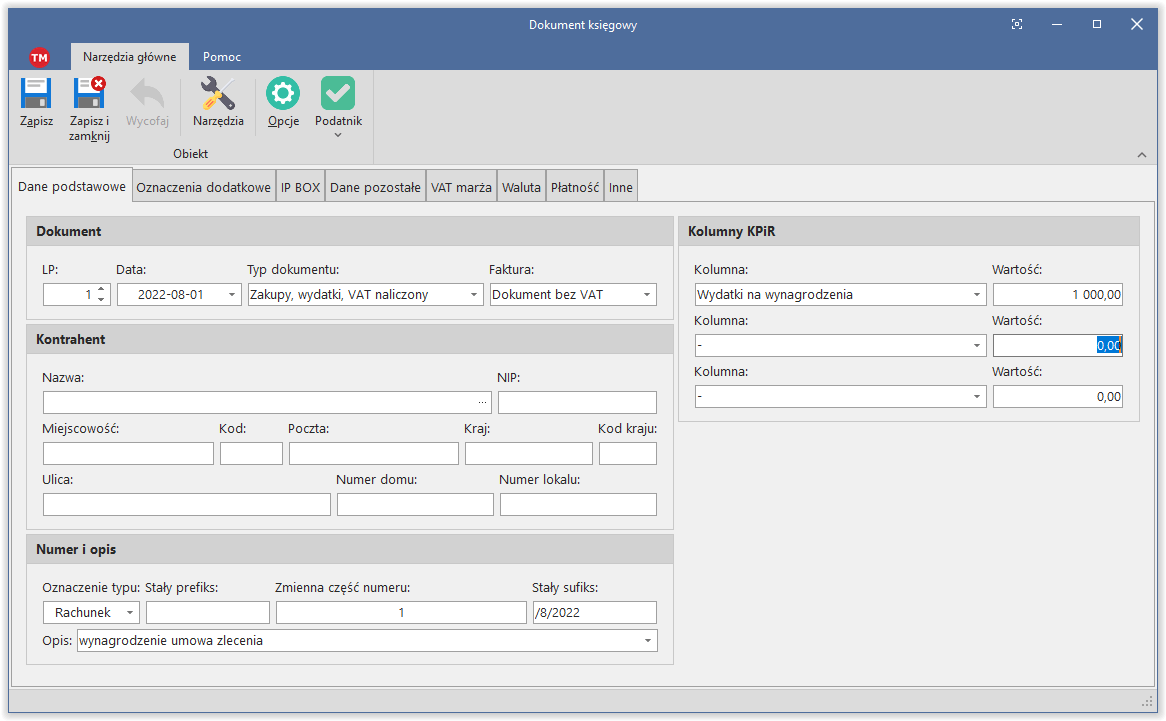The height and width of the screenshot is (721, 1166).
Task: Open the Oznaczenie typu Rachunek dropdown
Action: 129,613
